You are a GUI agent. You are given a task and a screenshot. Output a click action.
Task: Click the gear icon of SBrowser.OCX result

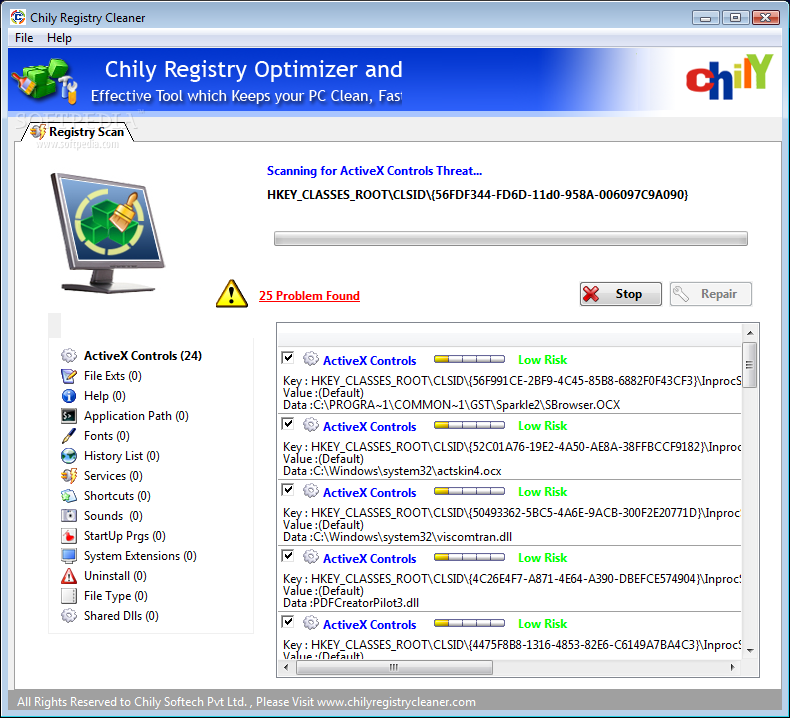tap(311, 359)
